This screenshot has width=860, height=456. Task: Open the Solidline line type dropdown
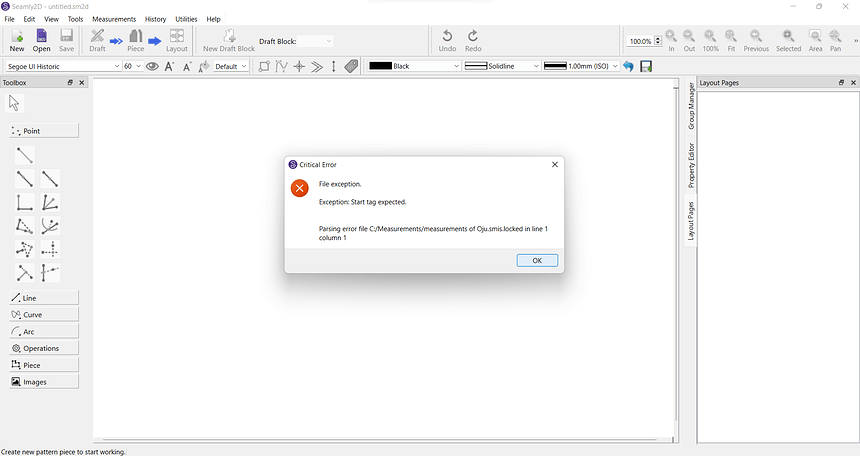click(502, 66)
